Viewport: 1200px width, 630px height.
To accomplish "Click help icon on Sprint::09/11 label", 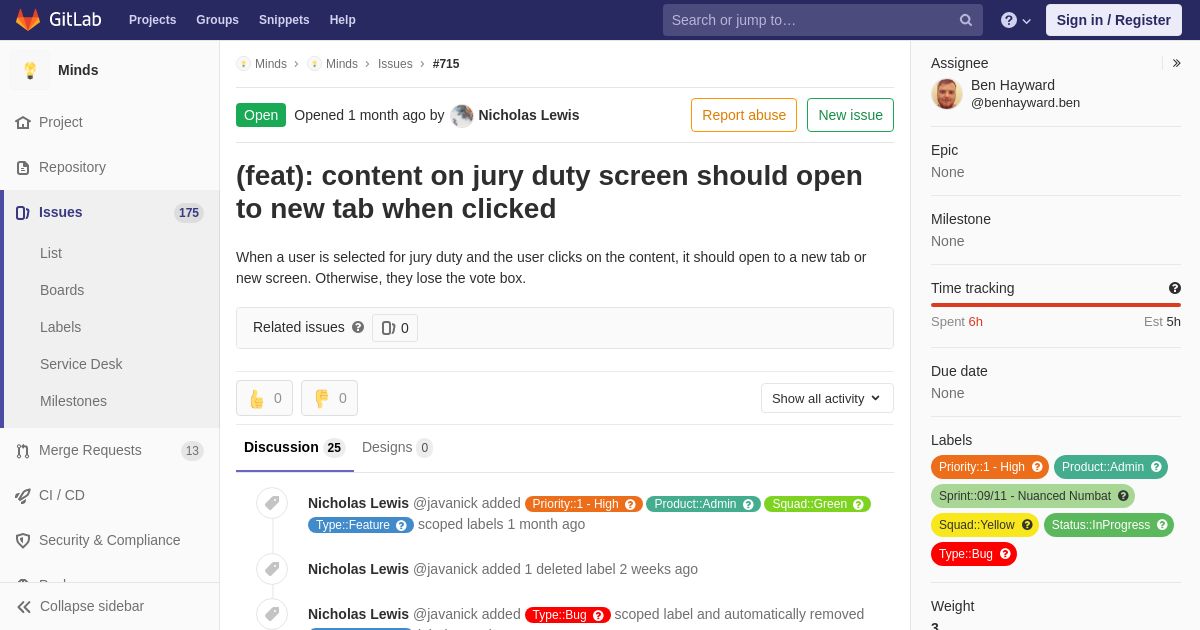I will click(x=1123, y=496).
